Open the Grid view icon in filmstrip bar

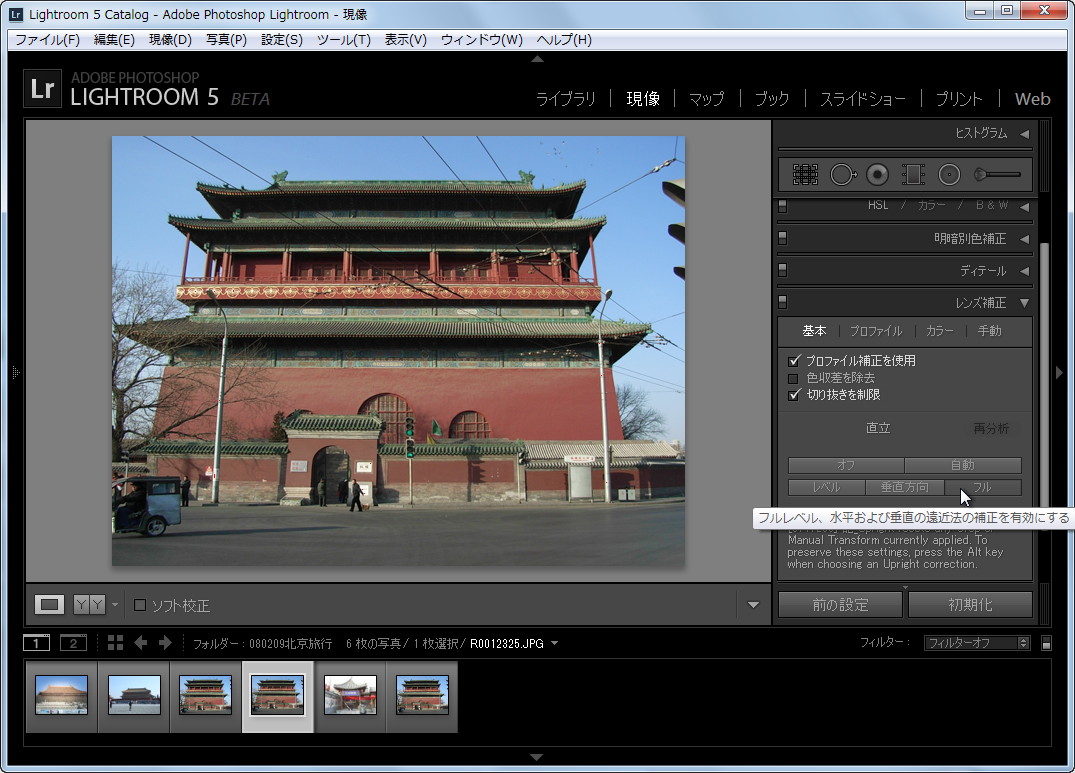[115, 643]
